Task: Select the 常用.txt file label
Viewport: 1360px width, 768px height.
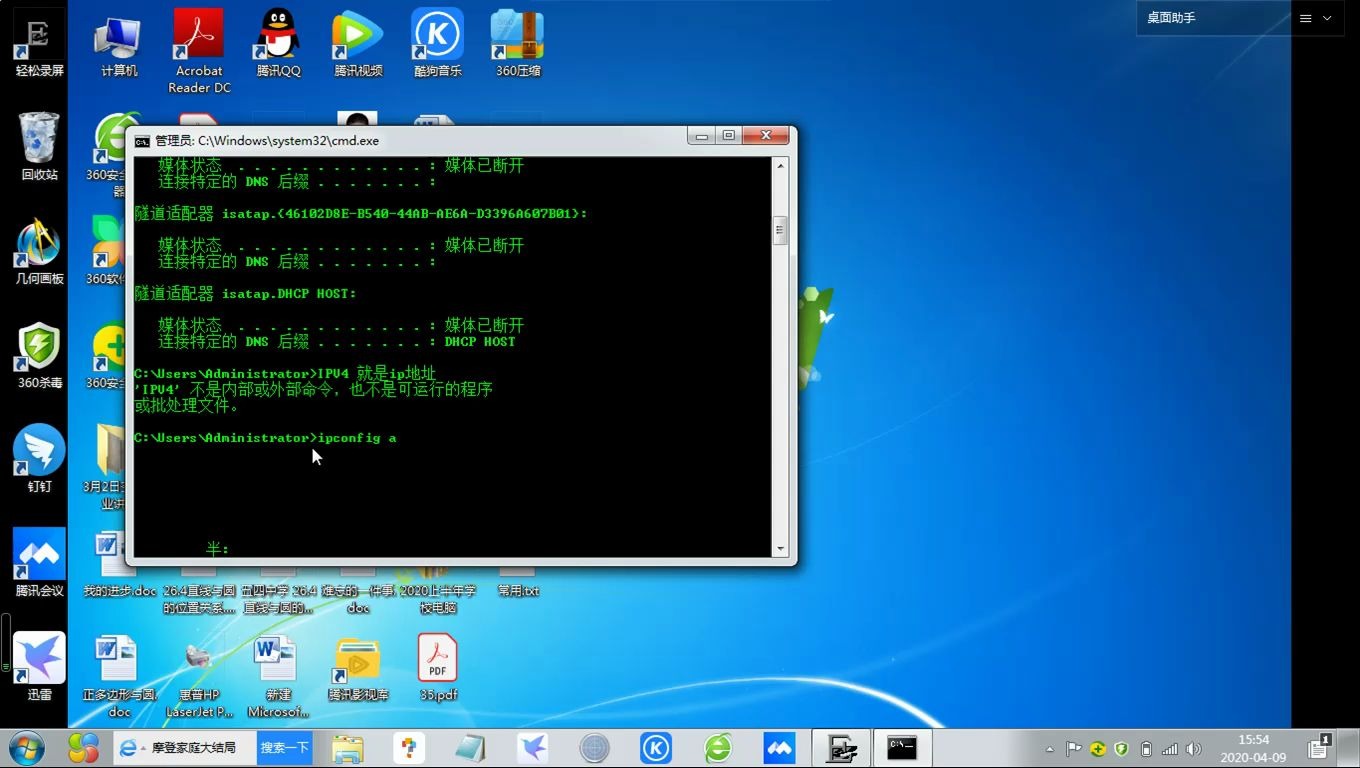Action: pos(518,591)
